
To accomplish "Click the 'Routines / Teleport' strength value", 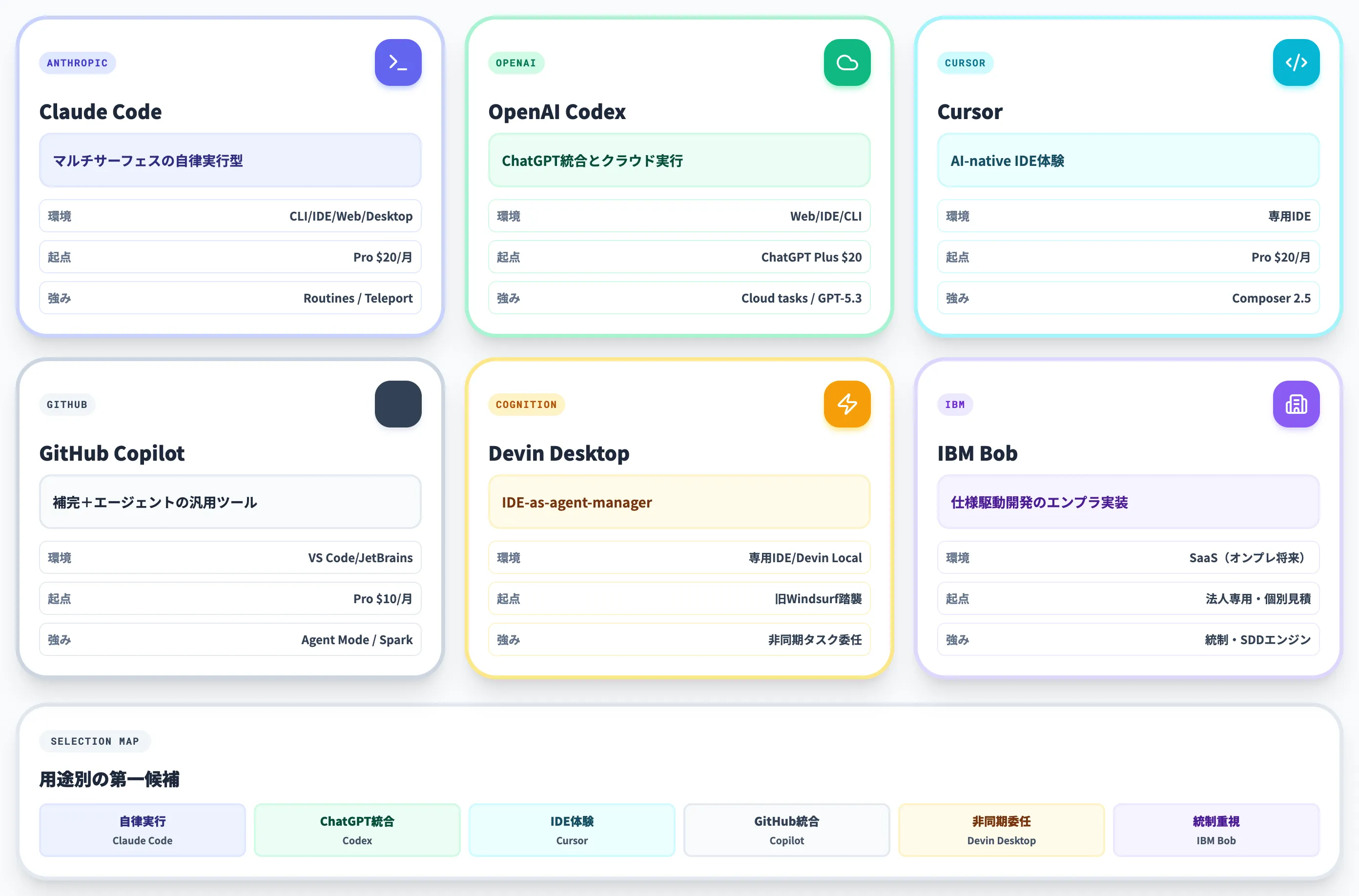I will tap(358, 298).
